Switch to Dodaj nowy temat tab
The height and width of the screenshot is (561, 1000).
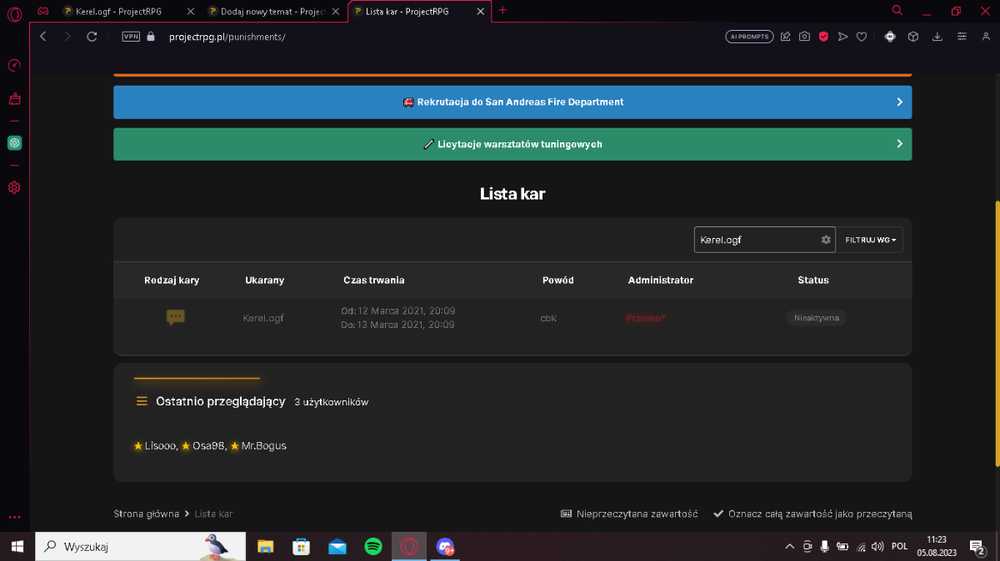pos(273,11)
